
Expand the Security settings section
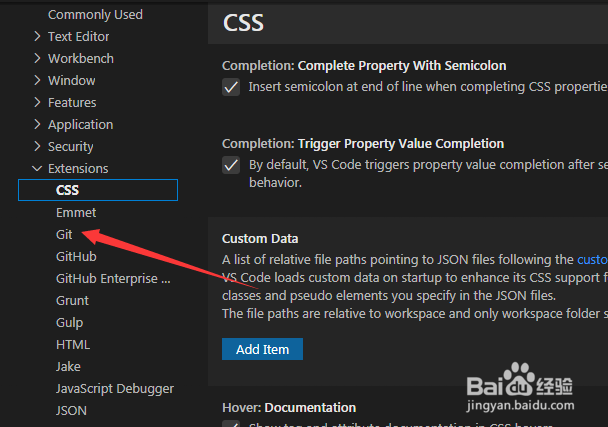point(70,147)
